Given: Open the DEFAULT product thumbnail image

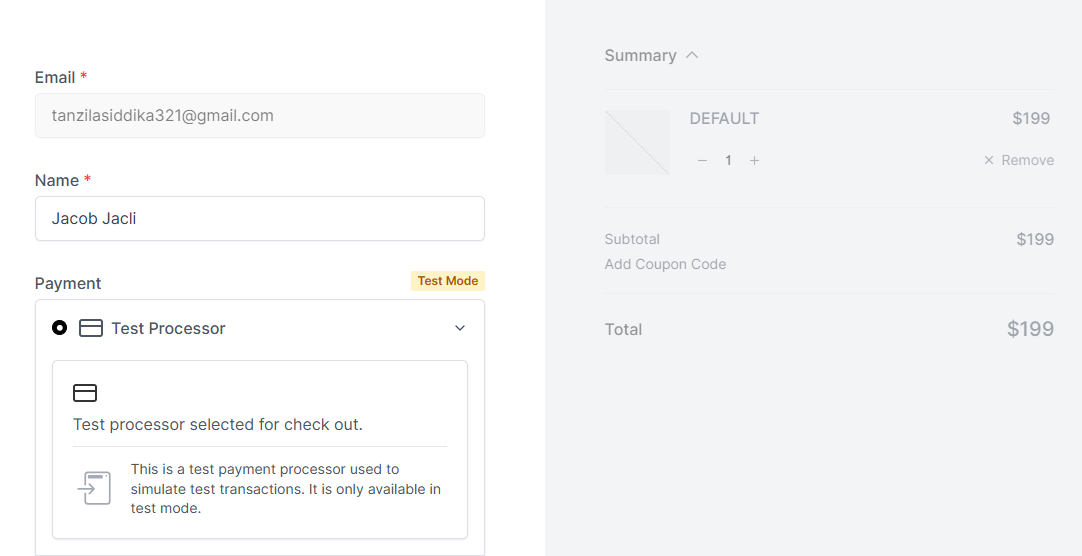Looking at the screenshot, I should click(x=637, y=142).
